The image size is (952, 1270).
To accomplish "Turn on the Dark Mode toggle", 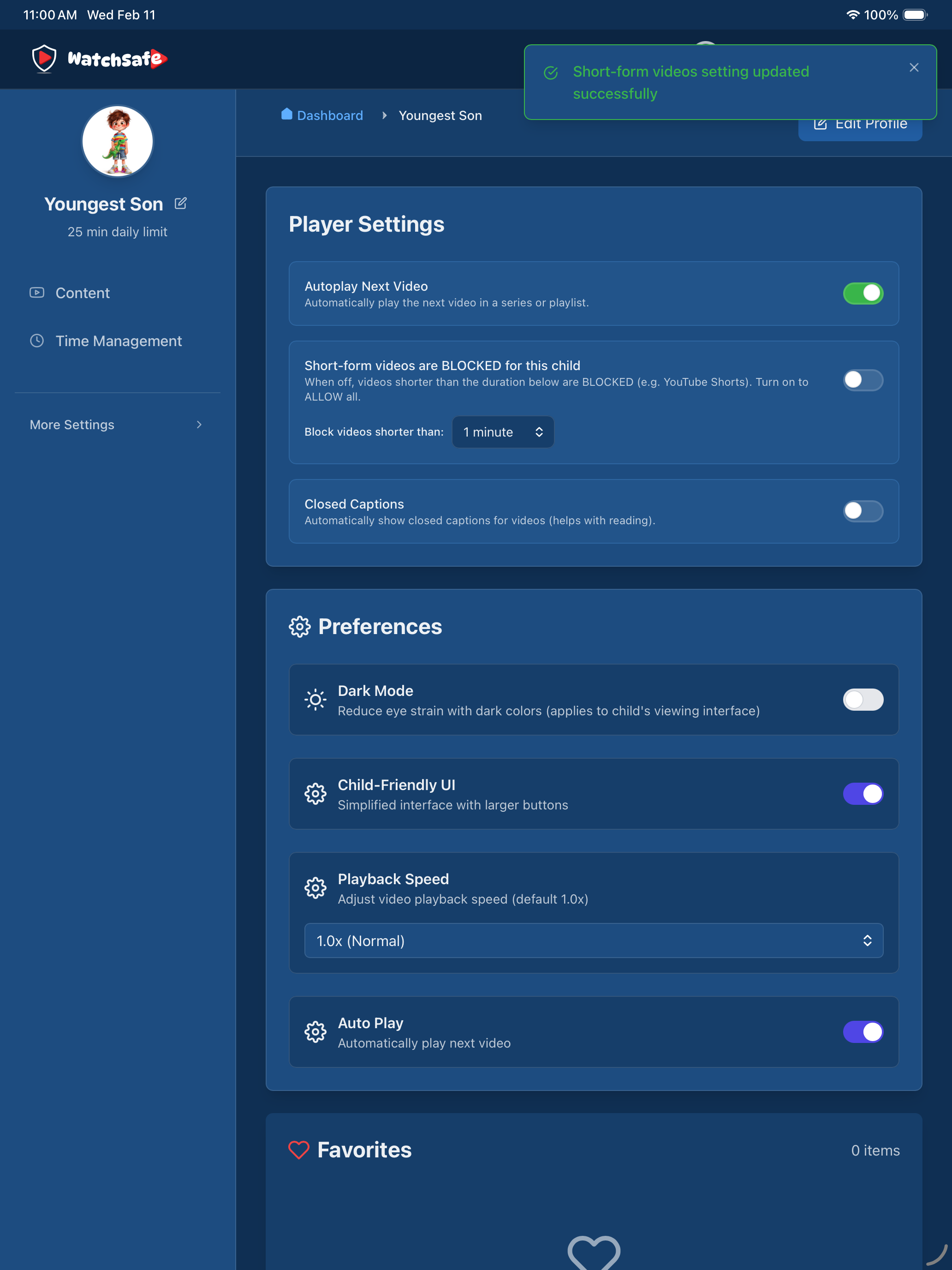I will (863, 700).
